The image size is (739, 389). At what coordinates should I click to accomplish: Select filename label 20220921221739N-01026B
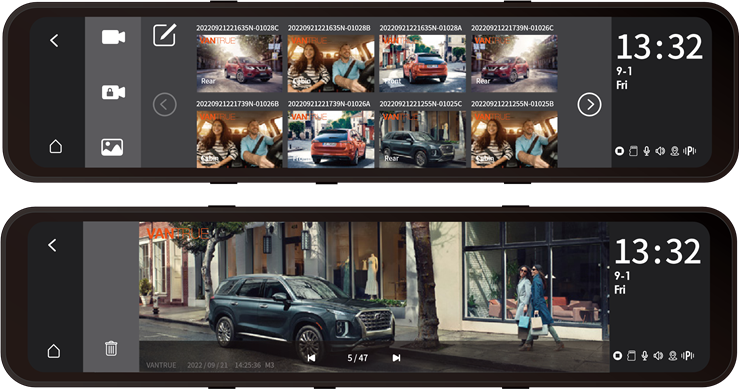pos(238,104)
